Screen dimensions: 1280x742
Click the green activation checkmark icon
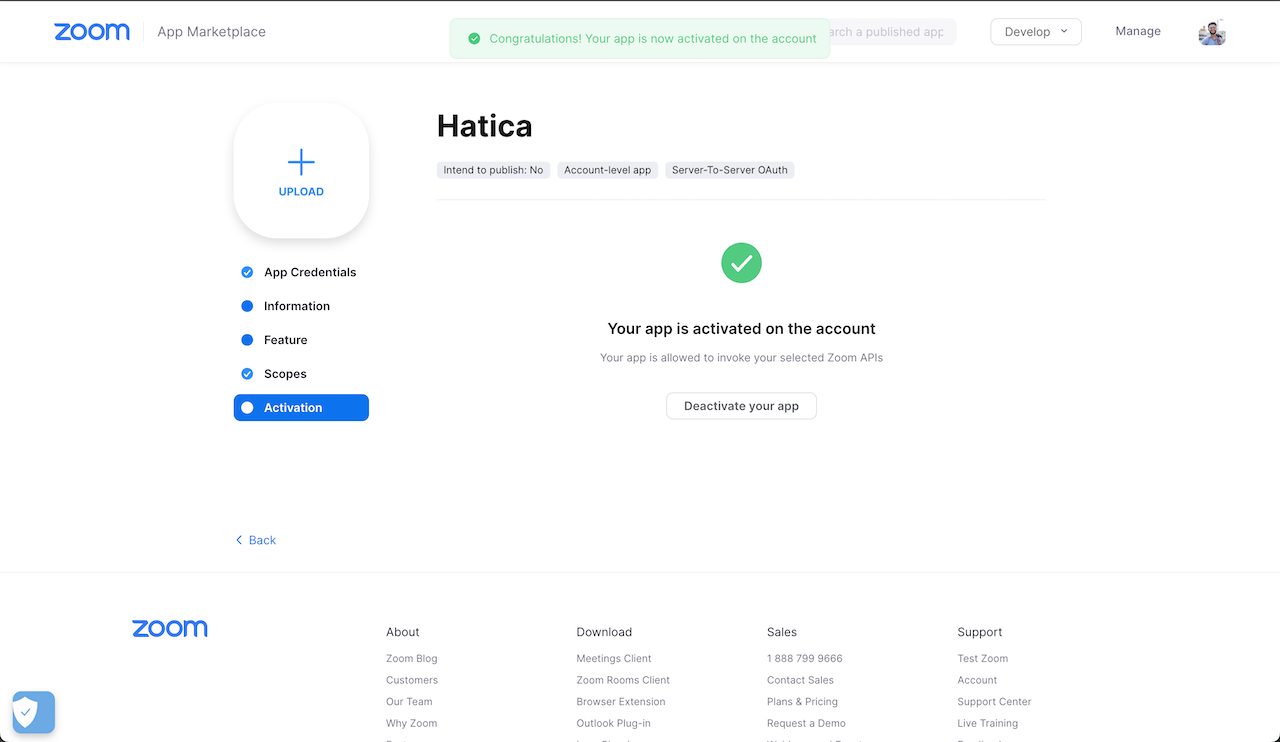[741, 263]
